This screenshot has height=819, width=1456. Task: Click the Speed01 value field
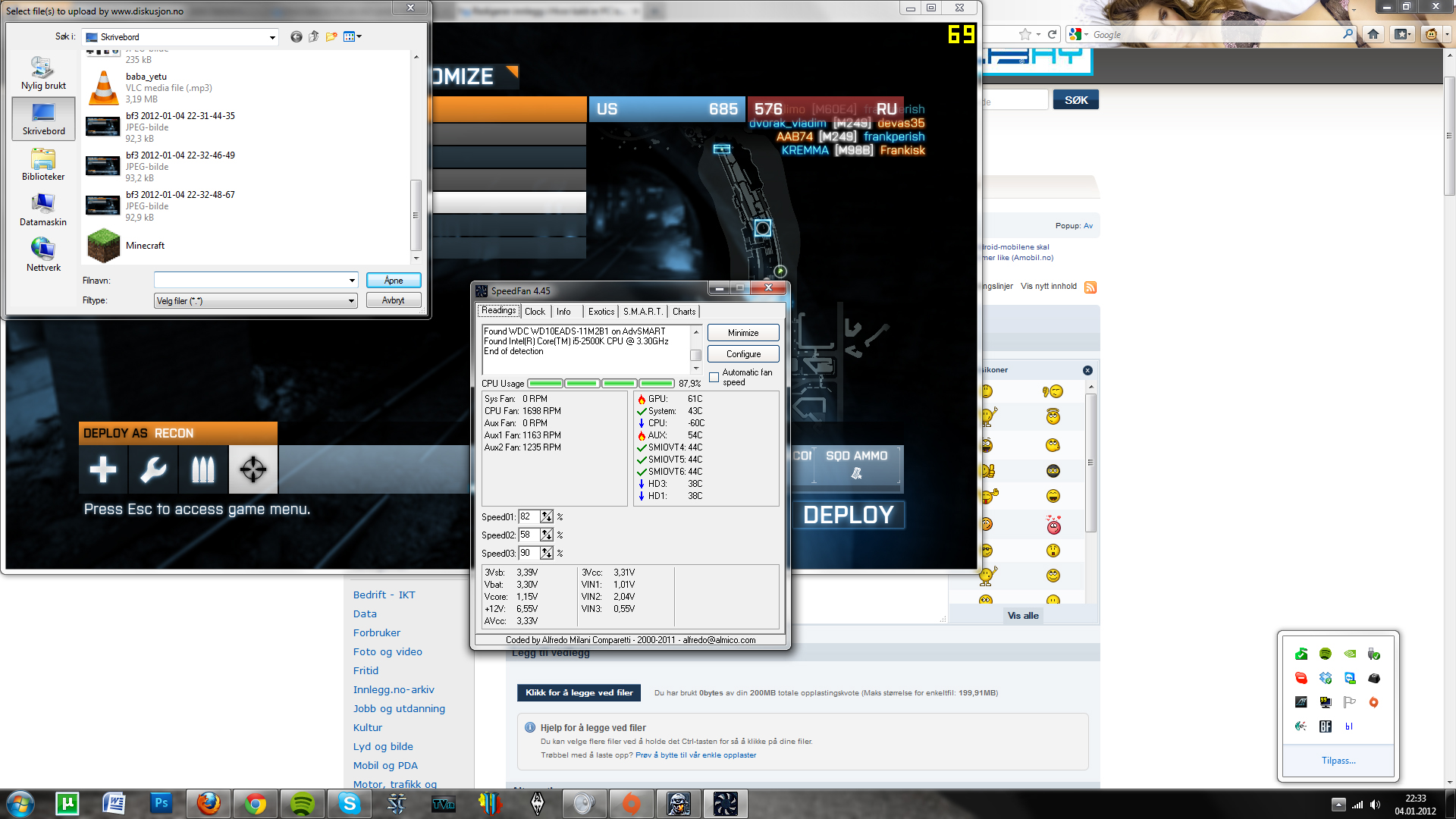(x=529, y=516)
